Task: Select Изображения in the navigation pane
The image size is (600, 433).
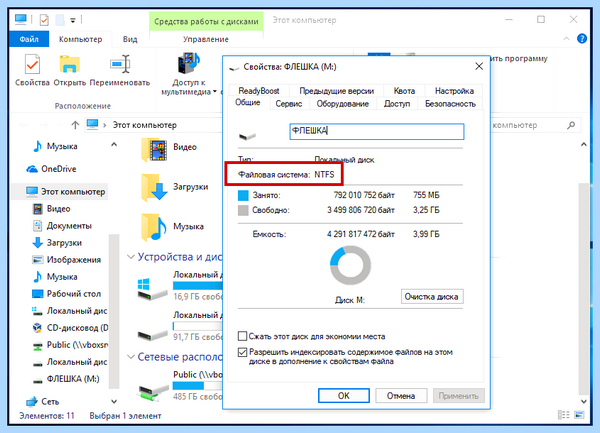Action: (67, 260)
